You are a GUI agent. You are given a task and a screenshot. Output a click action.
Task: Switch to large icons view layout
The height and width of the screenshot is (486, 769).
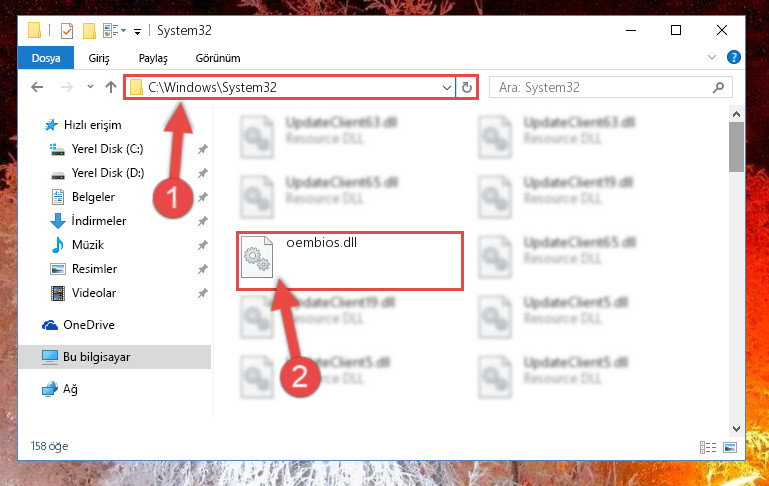click(x=730, y=447)
